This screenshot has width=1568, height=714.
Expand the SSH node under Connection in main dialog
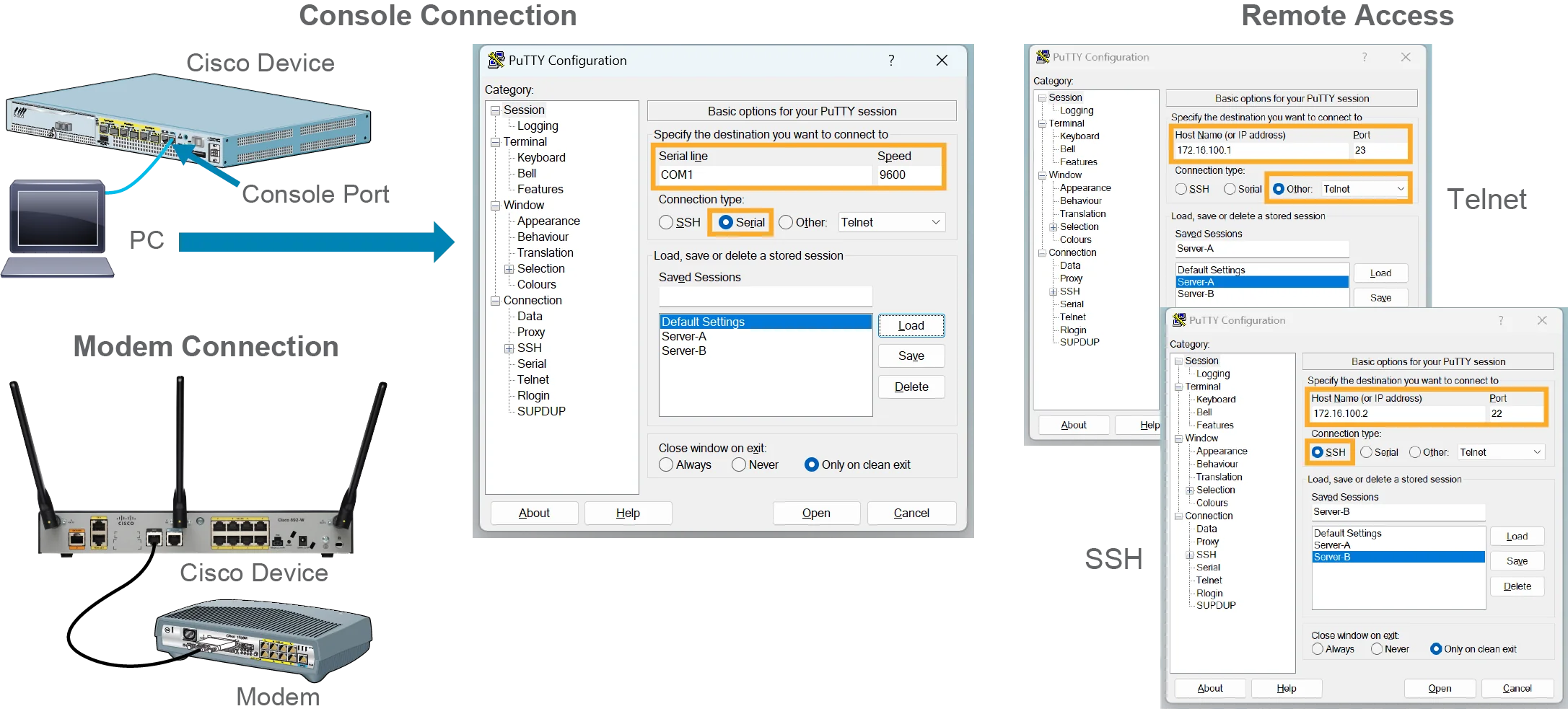click(x=509, y=348)
